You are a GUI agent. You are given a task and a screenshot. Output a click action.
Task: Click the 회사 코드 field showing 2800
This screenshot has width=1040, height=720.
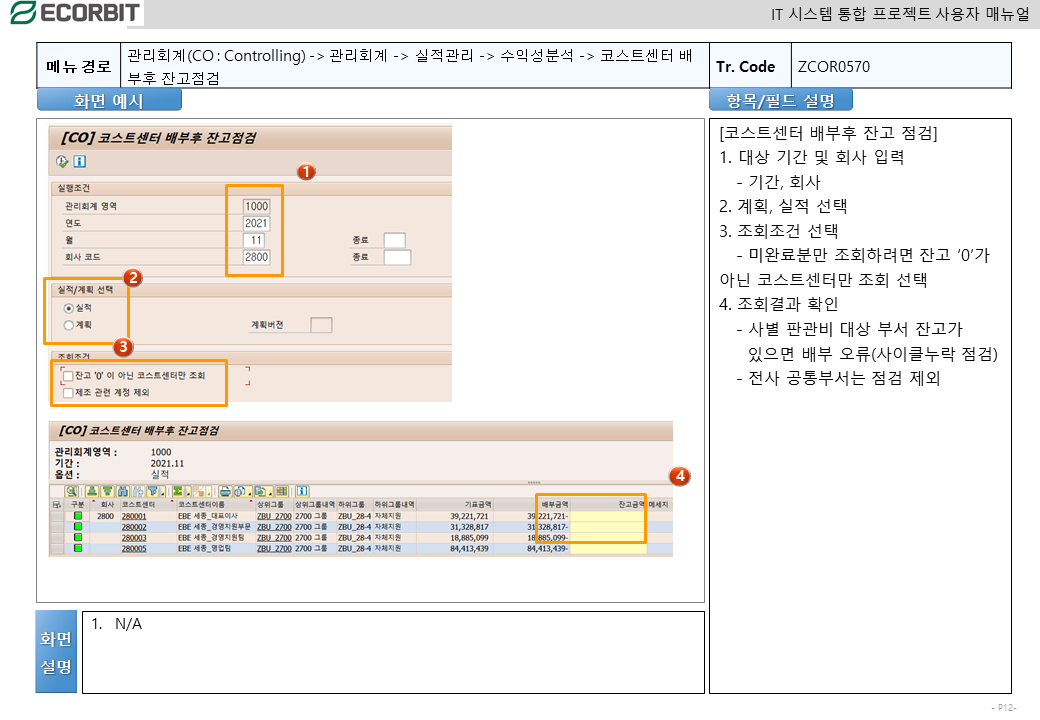pos(256,257)
